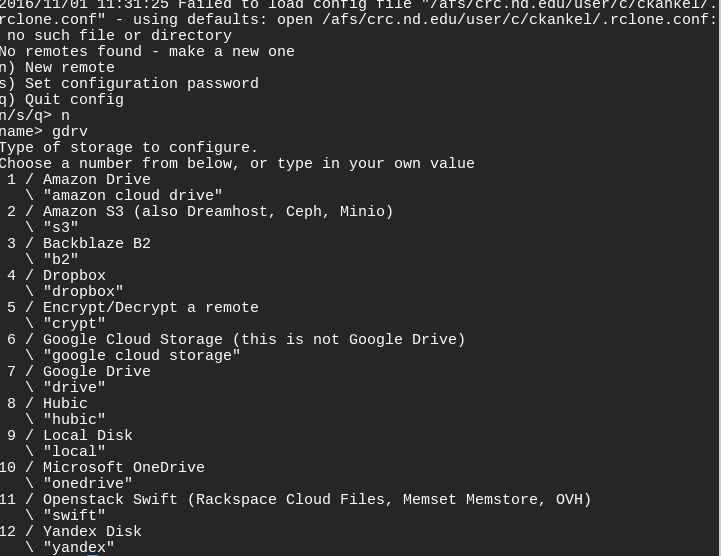721x556 pixels.
Task: Click the "q) Quit config" menu line
Action: [61, 100]
